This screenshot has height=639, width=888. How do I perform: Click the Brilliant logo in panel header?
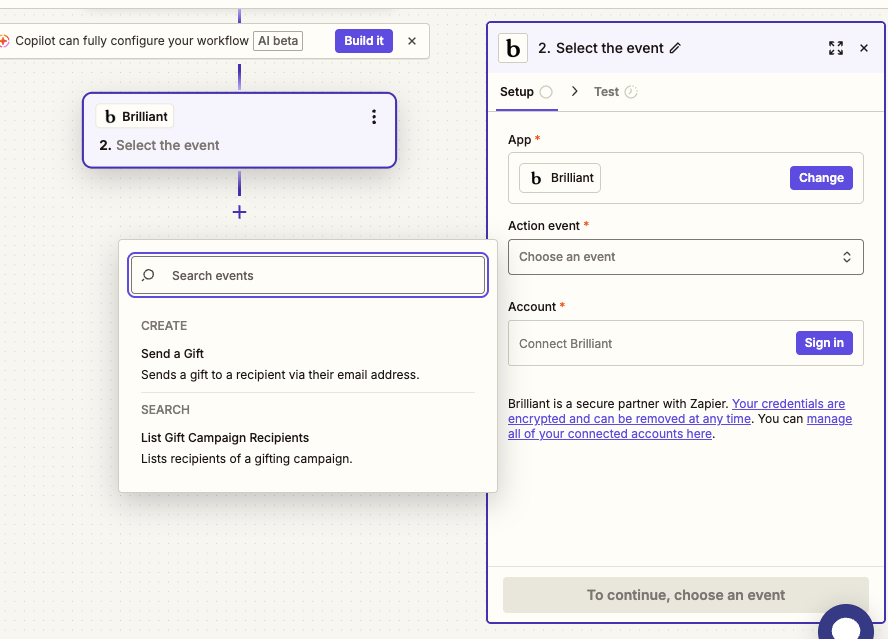tap(513, 48)
